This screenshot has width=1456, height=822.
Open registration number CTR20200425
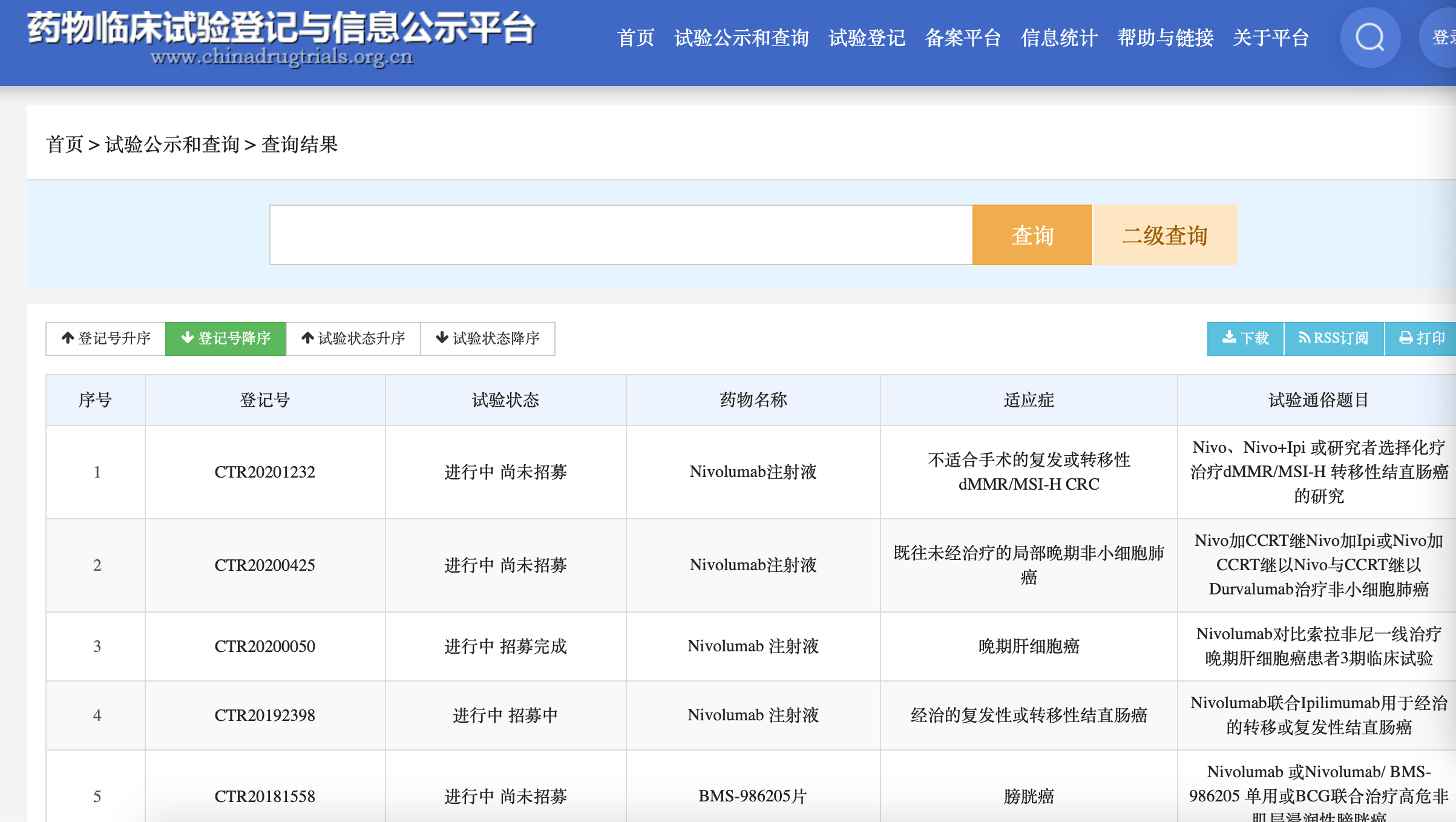(265, 565)
